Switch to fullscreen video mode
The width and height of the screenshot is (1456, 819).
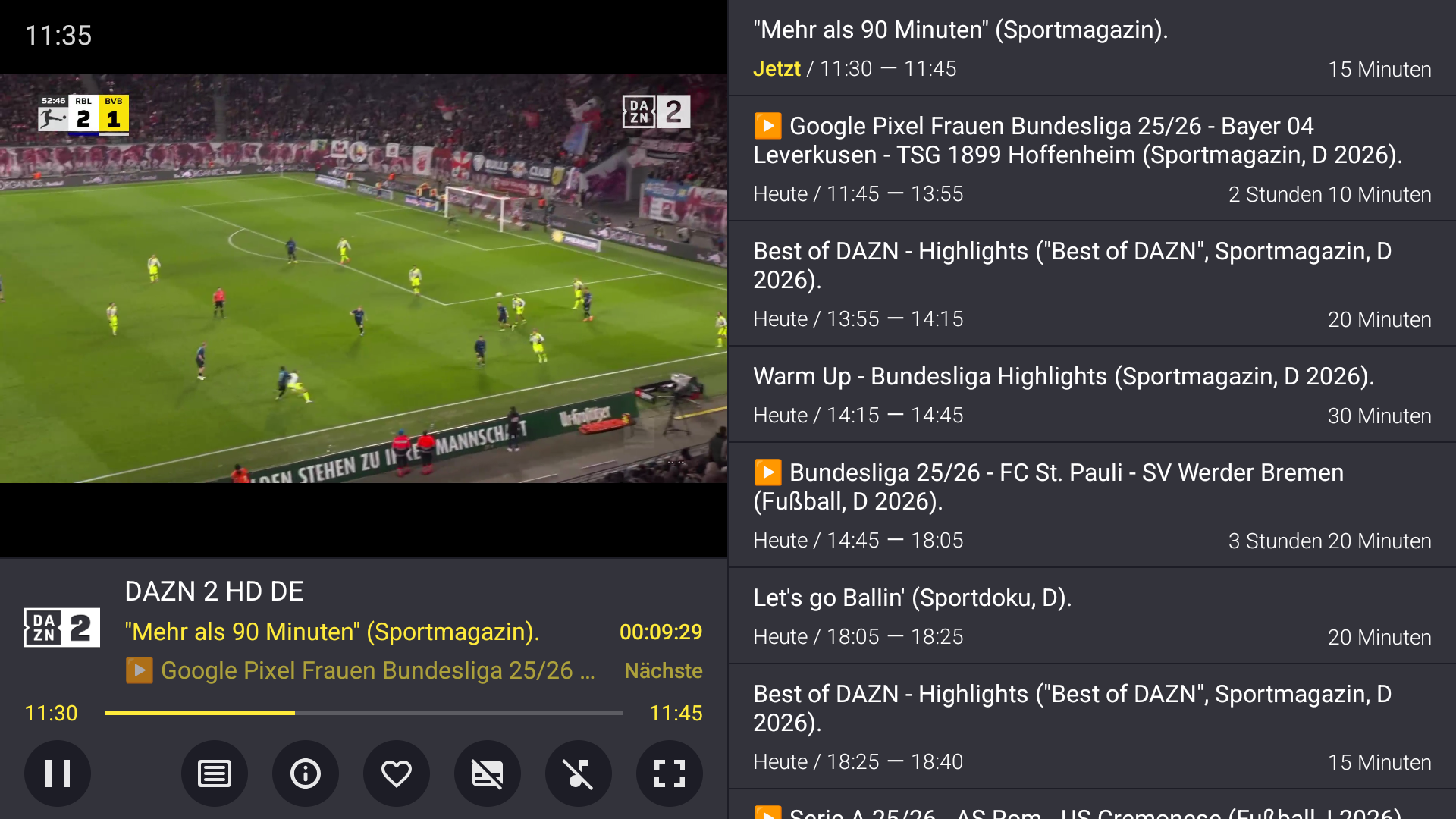click(670, 773)
